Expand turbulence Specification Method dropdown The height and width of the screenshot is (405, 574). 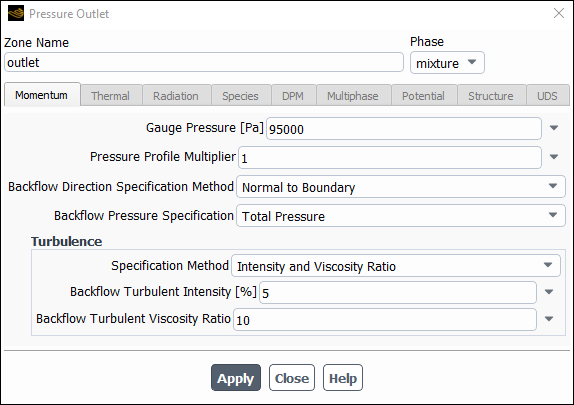tap(396, 266)
